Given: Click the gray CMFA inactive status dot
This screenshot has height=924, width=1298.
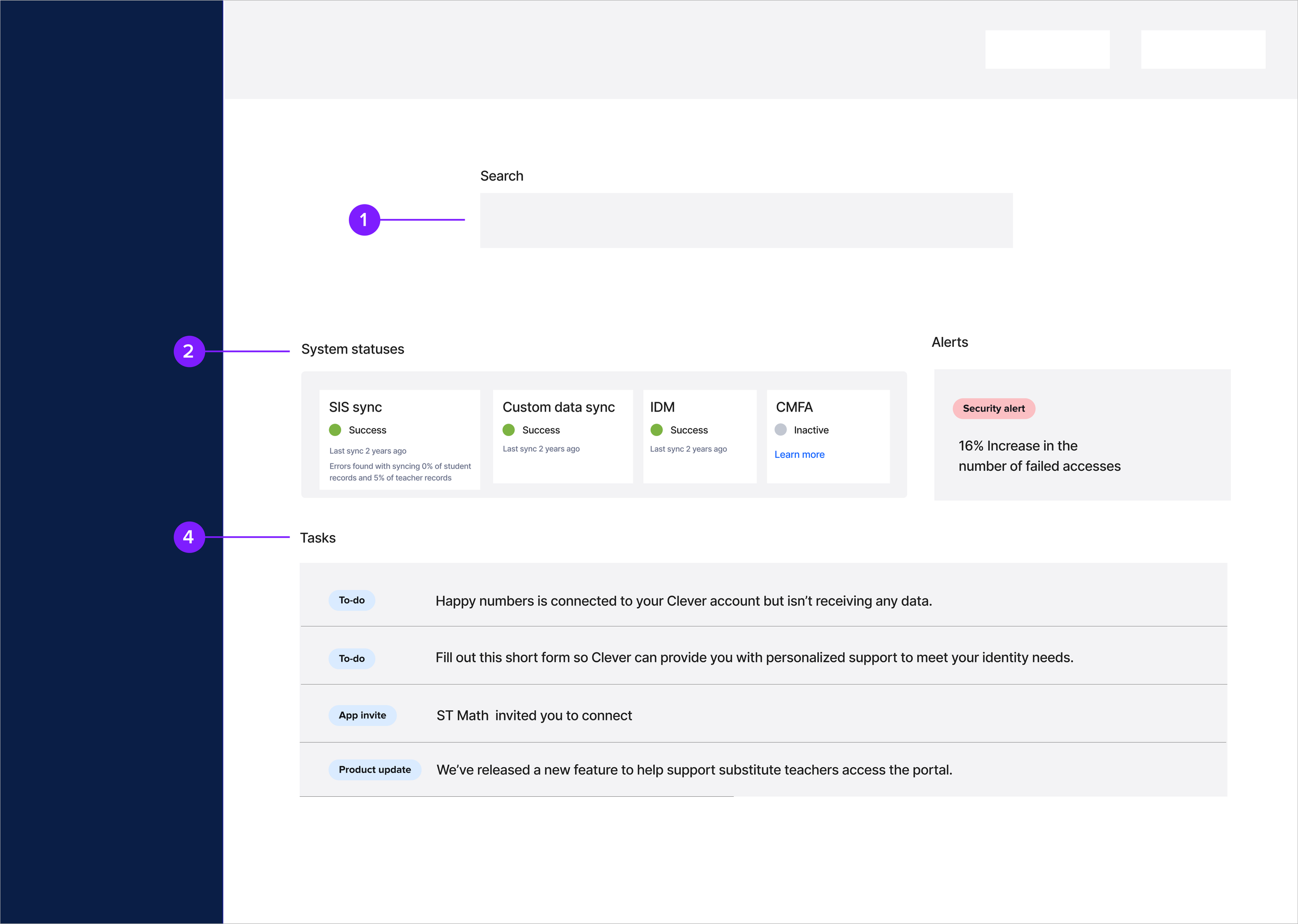Looking at the screenshot, I should [781, 430].
